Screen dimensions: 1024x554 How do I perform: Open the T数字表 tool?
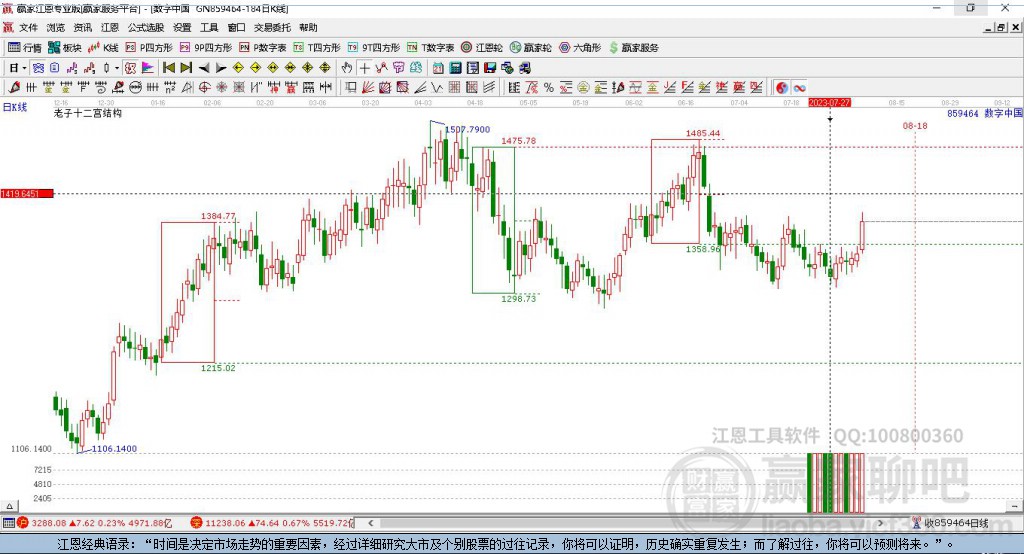430,48
